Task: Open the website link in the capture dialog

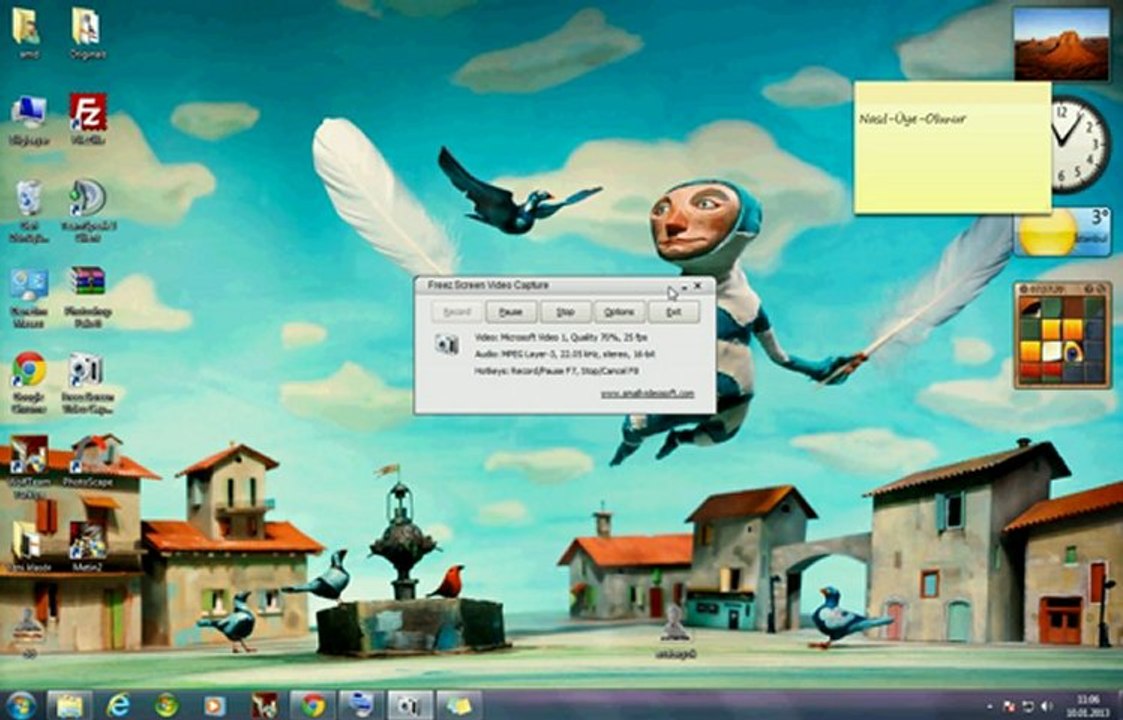Action: pos(647,394)
